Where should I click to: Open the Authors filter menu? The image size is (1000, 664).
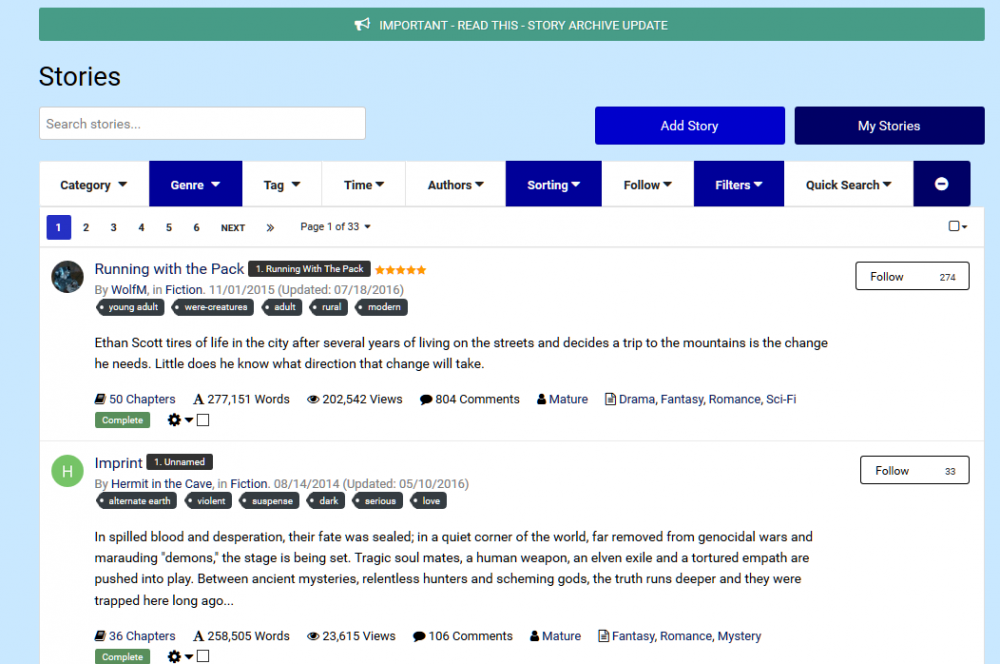pos(455,185)
